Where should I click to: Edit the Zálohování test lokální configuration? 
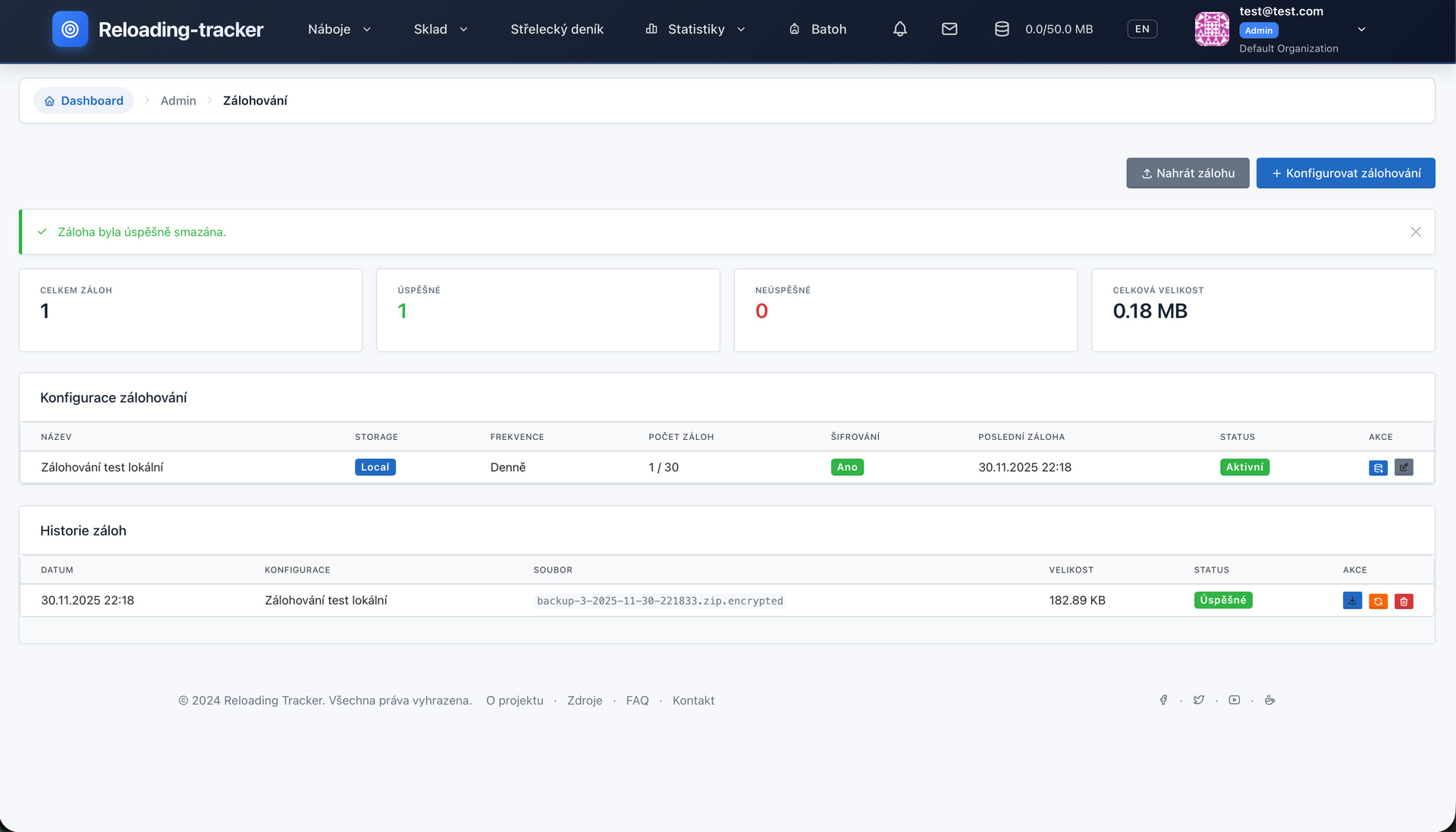[1404, 468]
